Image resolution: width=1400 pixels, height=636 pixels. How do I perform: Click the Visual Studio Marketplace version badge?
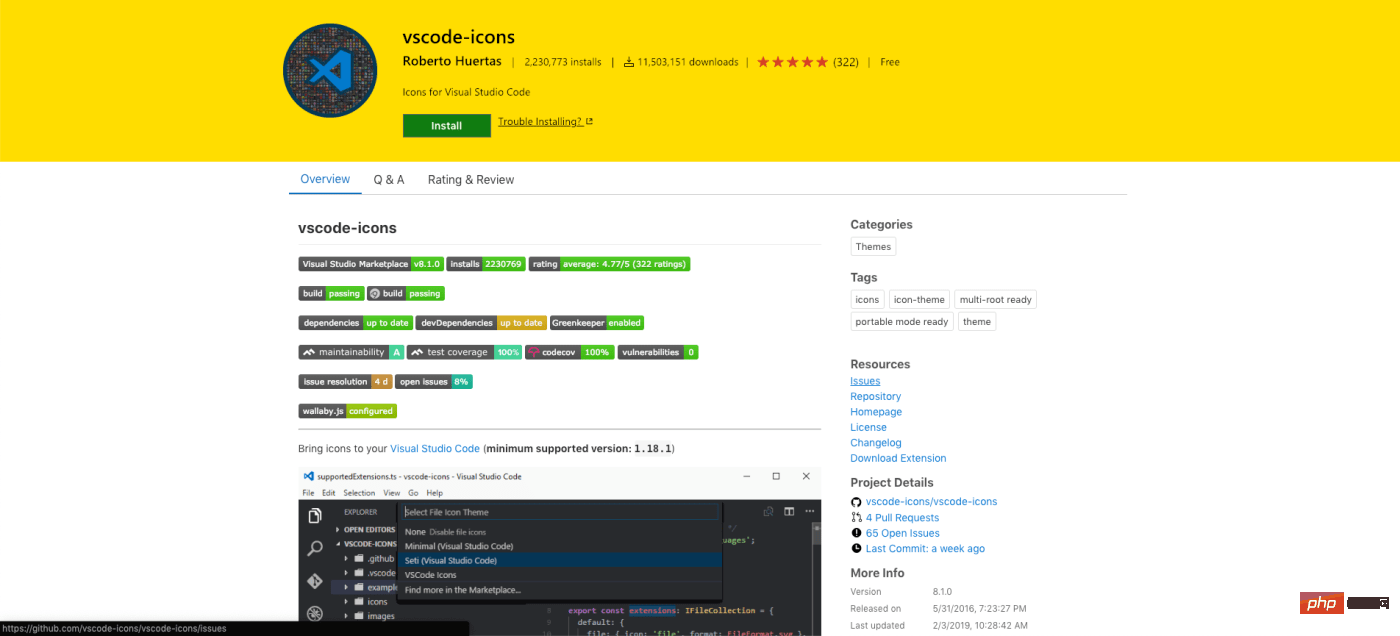[370, 264]
